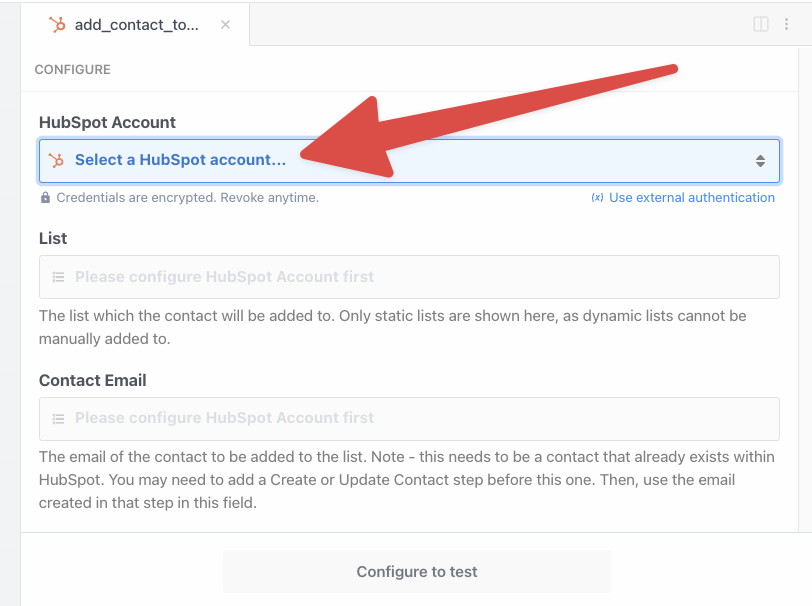Click the HubSpot sprocket icon inside account selector
This screenshot has width=812, height=606.
[57, 160]
